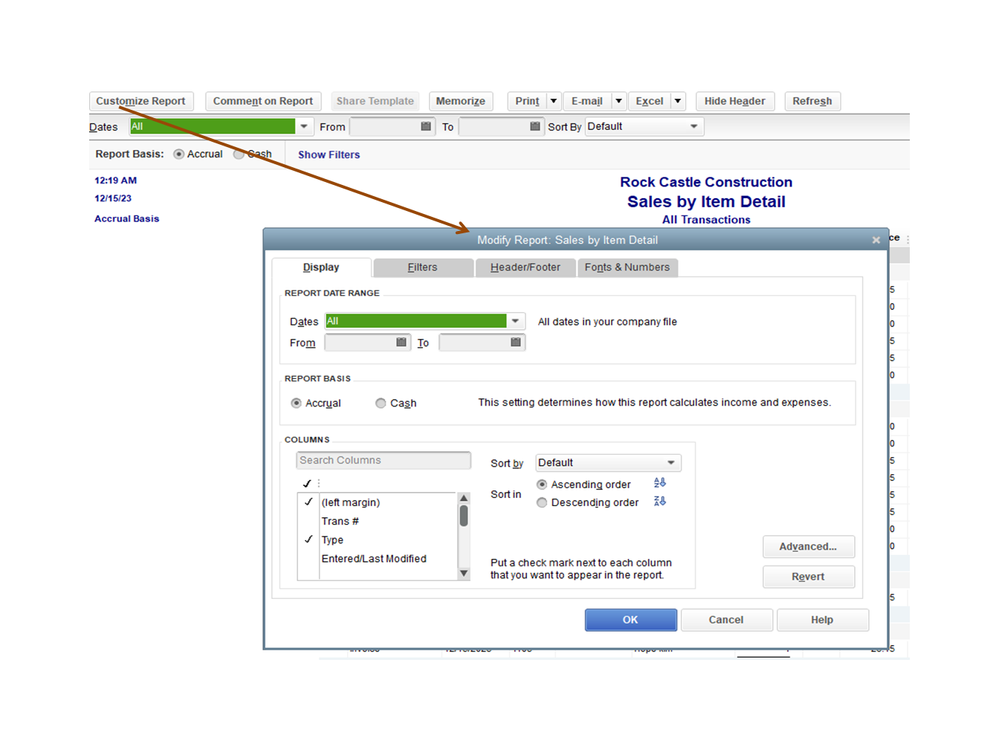The height and width of the screenshot is (749, 999).
Task: Select Cash radio in Modify Report dialog
Action: [x=380, y=403]
